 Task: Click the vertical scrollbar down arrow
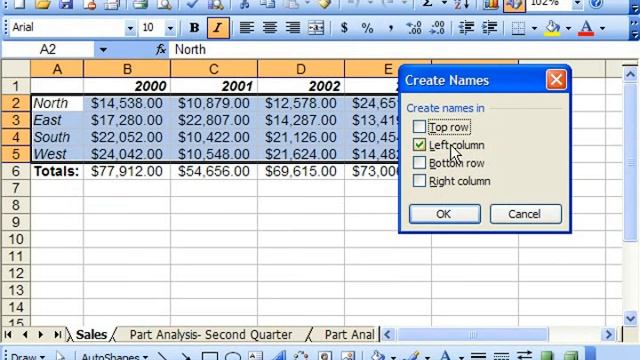630,318
